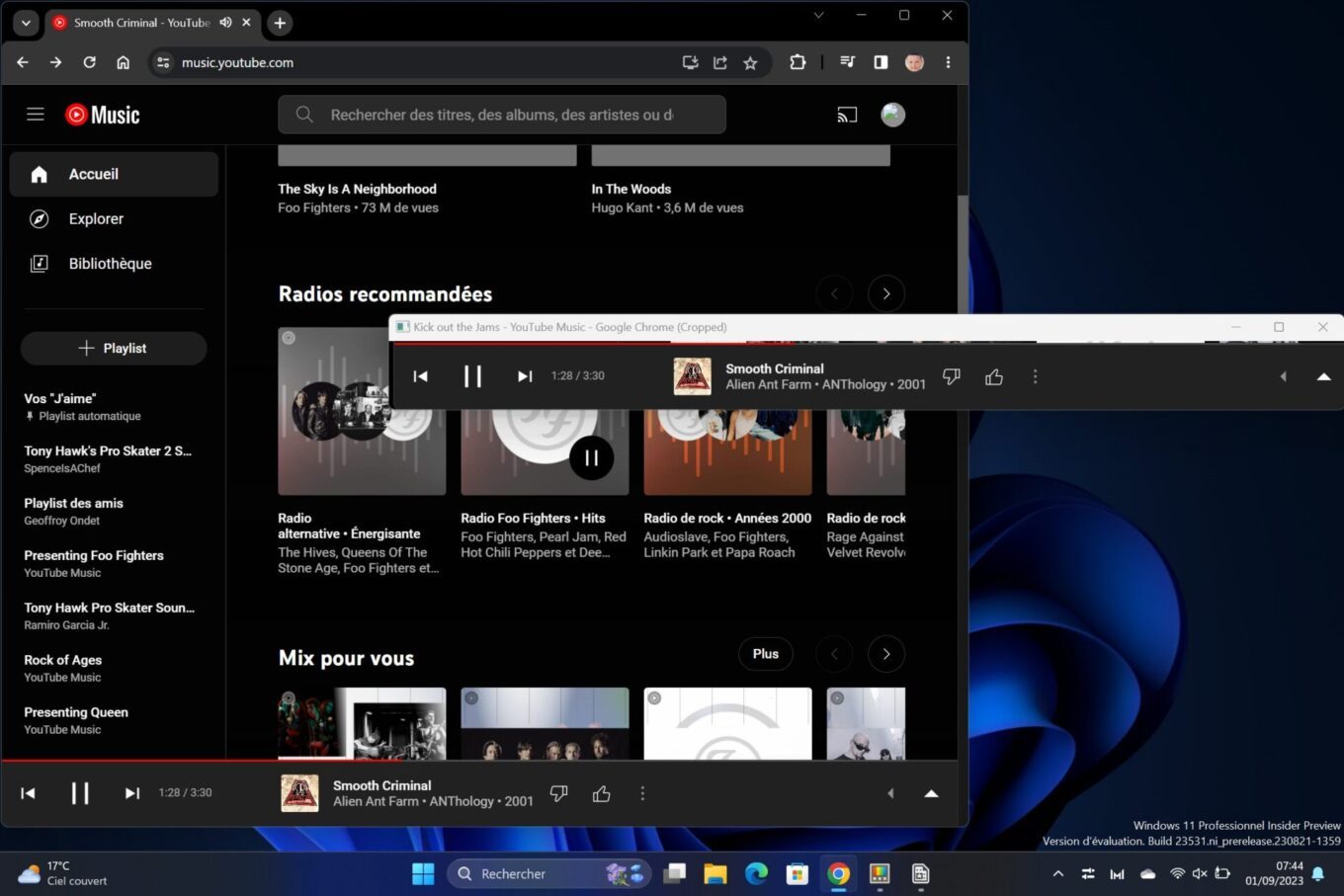Screen dimensions: 1344x896
Task: Open more options in cropped window player
Action: (x=1035, y=376)
